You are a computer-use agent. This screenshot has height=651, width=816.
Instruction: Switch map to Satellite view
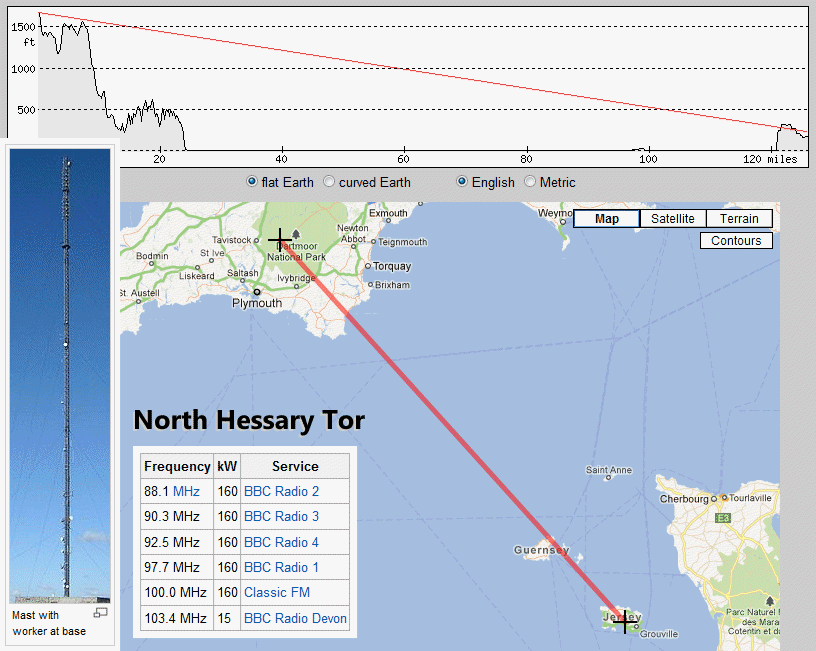(672, 219)
